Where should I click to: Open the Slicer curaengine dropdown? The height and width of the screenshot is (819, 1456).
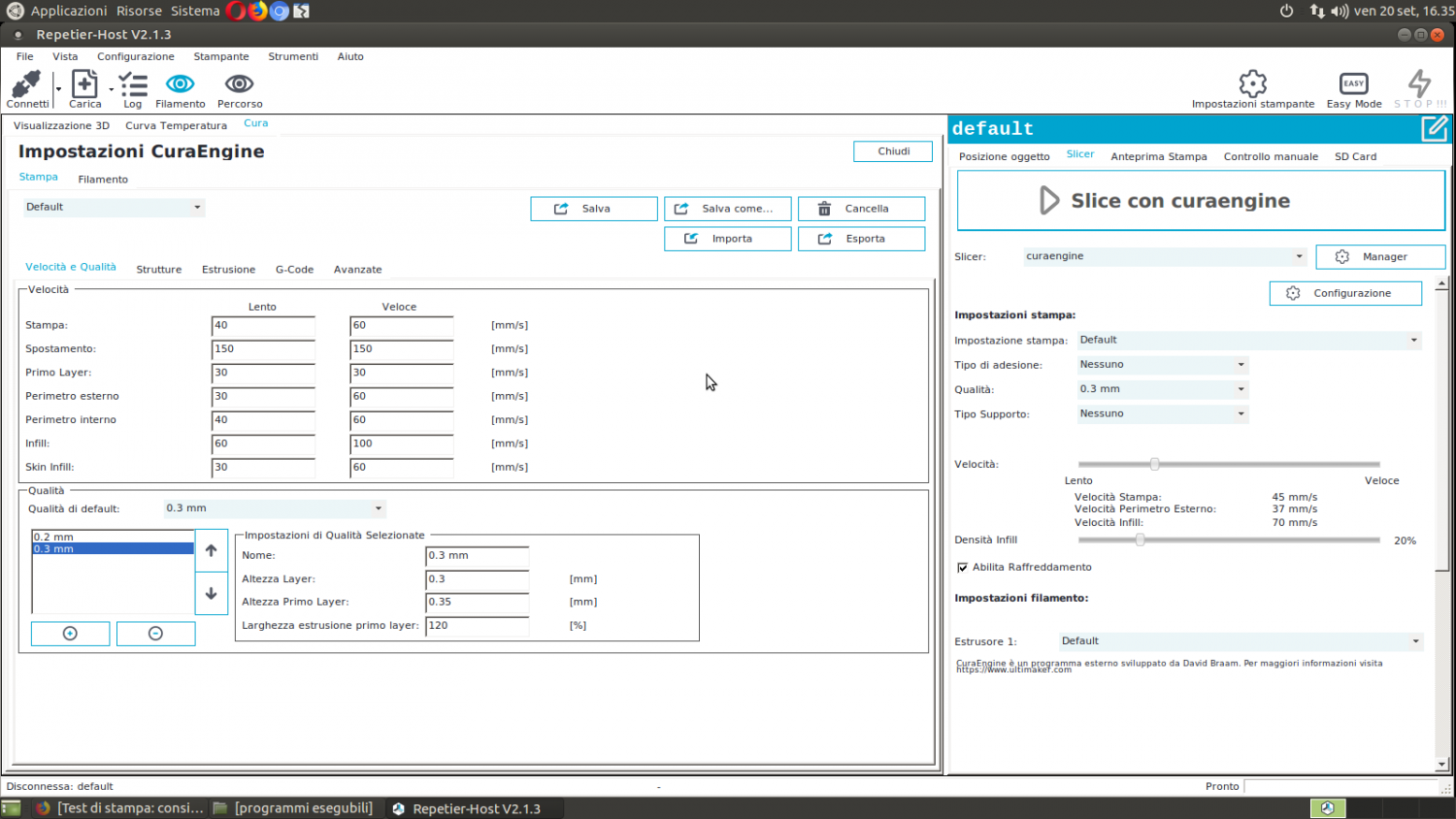coord(1165,256)
